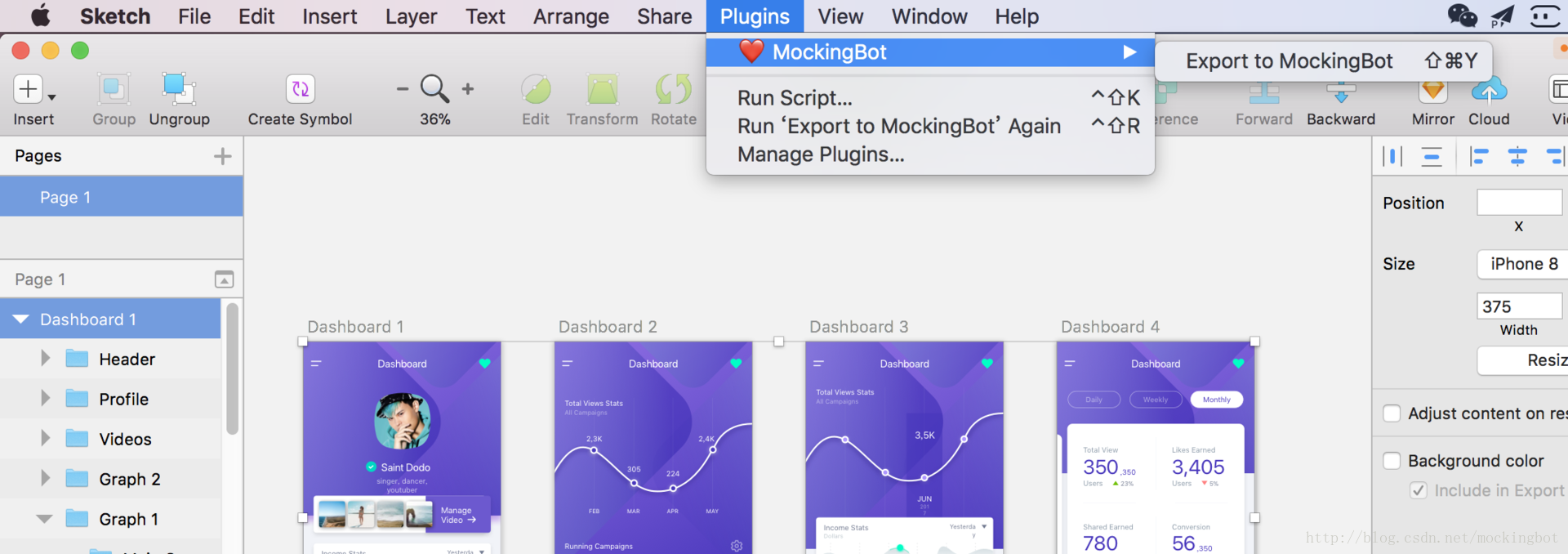Screen dimensions: 1568x554
Task: Click the Transform toolbar icon
Action: 602,88
